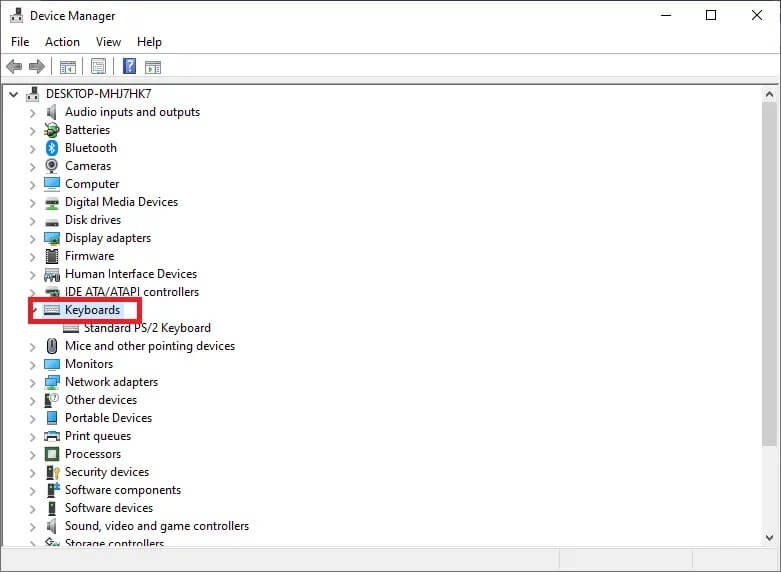Viewport: 781px width, 572px height.
Task: Select the Firmware label
Action: click(x=90, y=256)
